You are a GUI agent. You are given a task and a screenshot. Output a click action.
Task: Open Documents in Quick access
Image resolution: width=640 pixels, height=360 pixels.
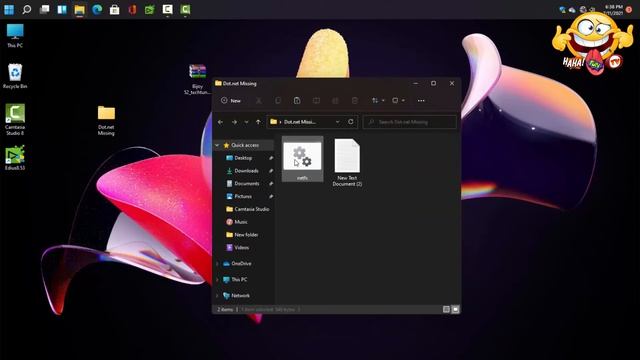tap(247, 184)
